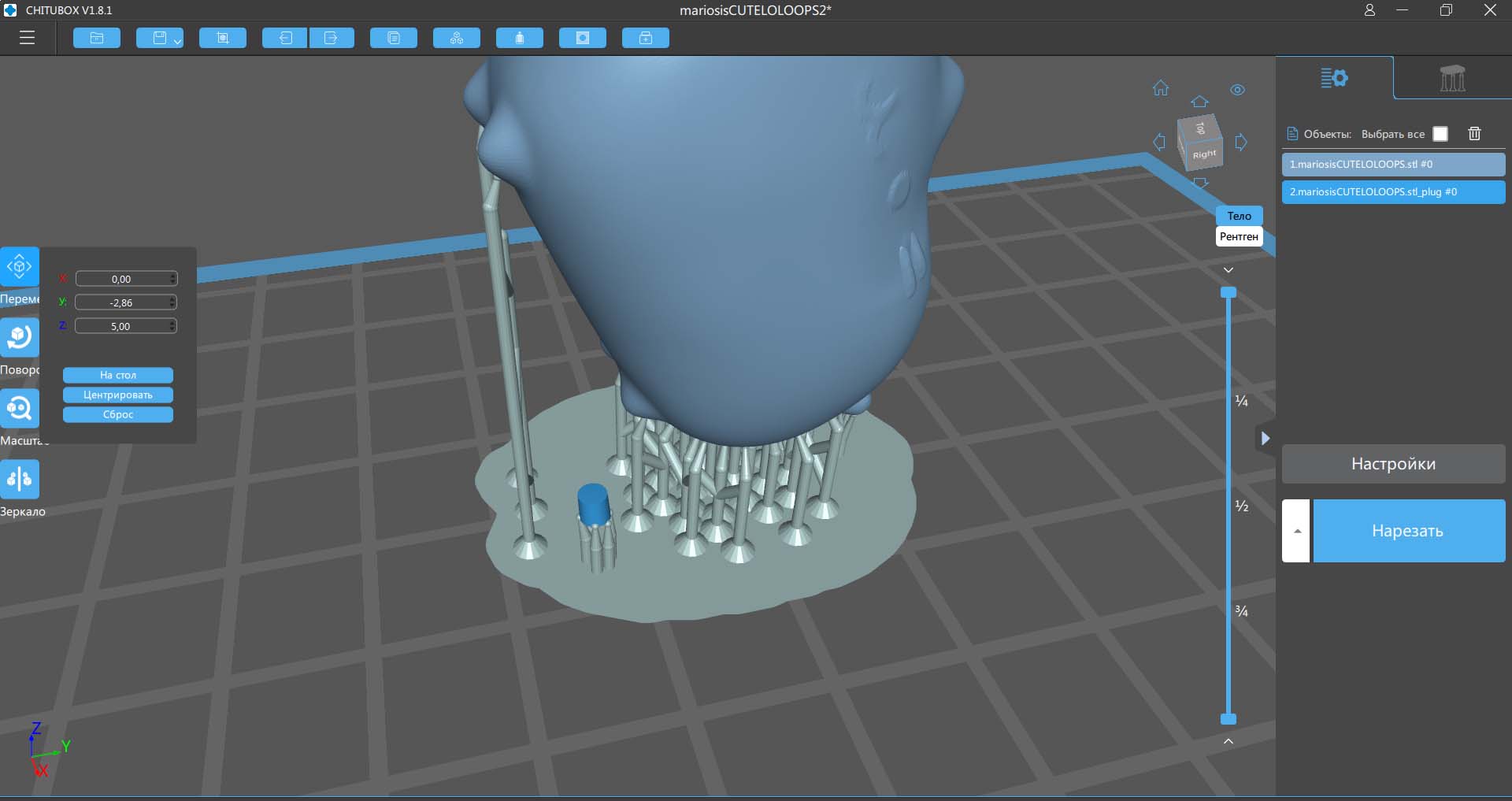The width and height of the screenshot is (1512, 801).
Task: Click the top handle of layer slider
Action: tap(1228, 292)
